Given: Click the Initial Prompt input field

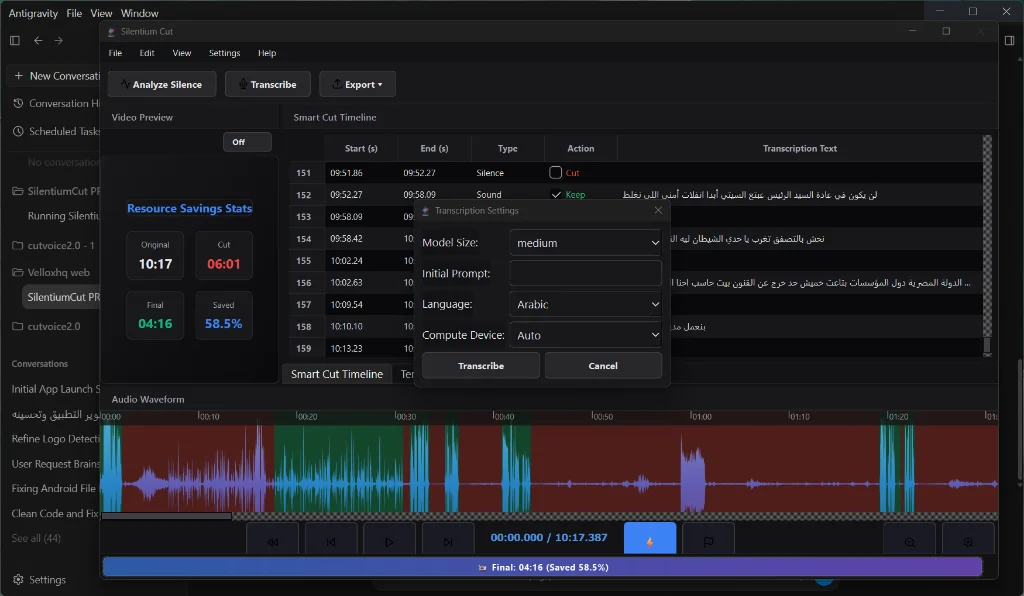Looking at the screenshot, I should pyautogui.click(x=585, y=274).
